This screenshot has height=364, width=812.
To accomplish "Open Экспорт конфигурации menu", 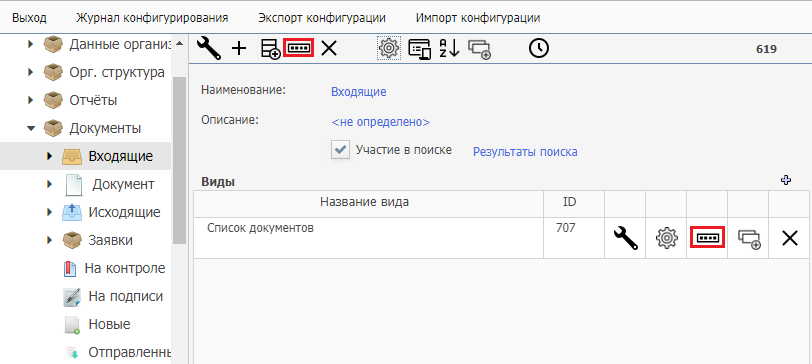I will click(322, 18).
